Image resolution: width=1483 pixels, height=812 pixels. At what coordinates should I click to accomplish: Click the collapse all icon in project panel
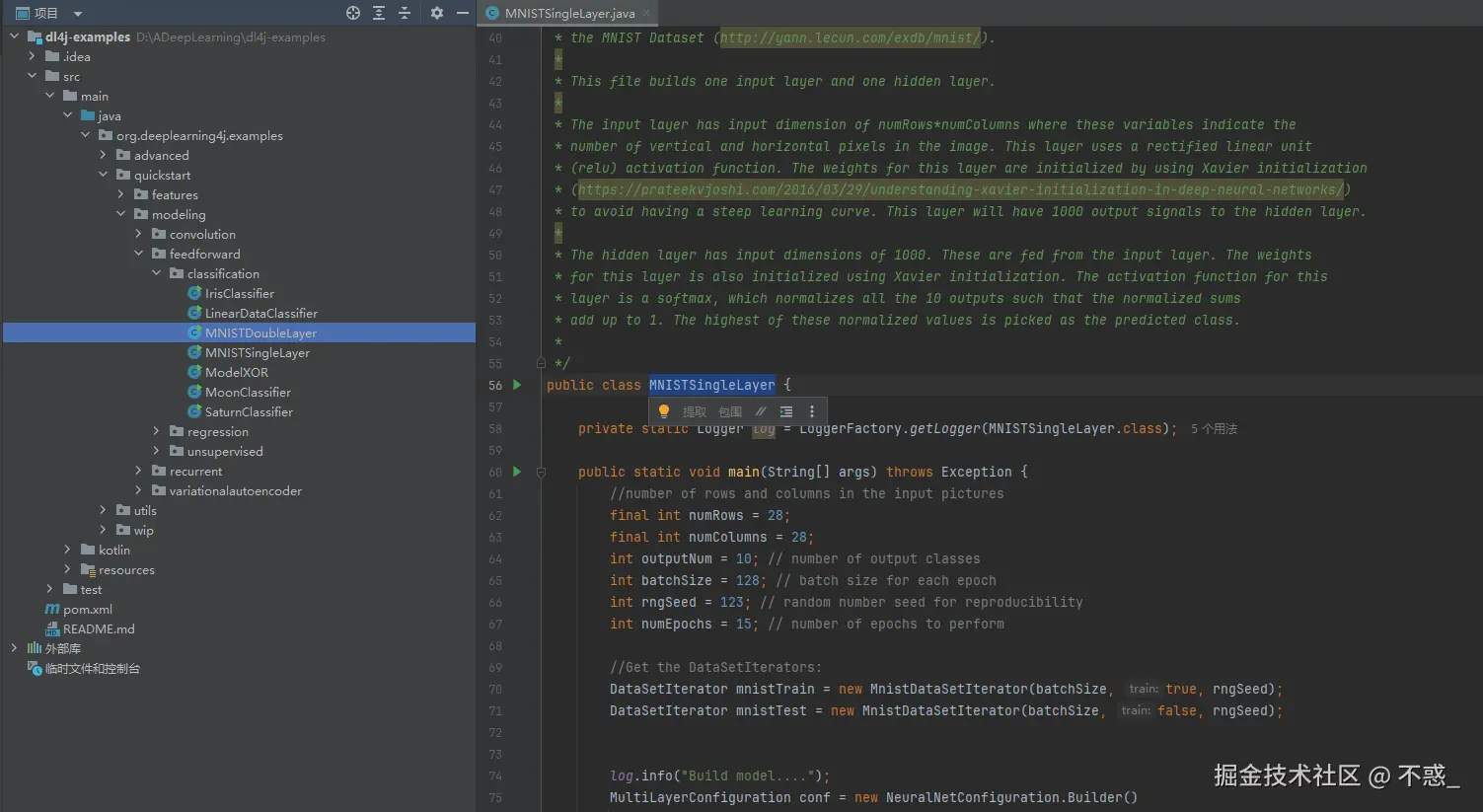click(x=405, y=13)
